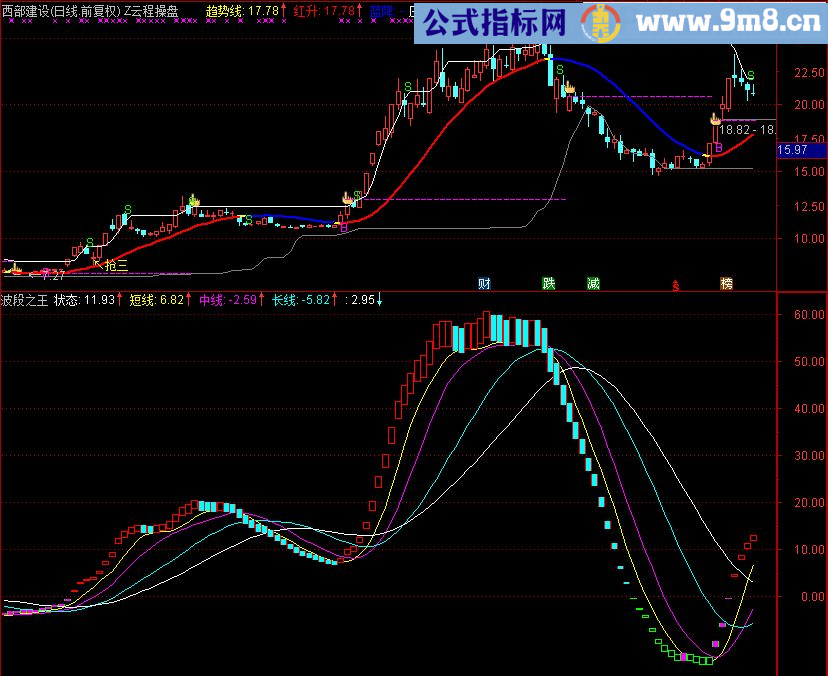
Task: Click the 财 finance info icon
Action: tap(484, 284)
